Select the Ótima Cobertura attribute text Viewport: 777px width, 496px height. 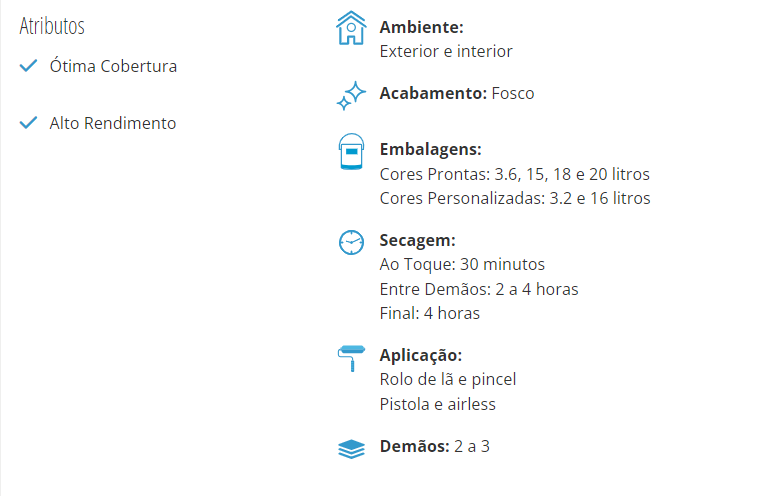point(113,66)
